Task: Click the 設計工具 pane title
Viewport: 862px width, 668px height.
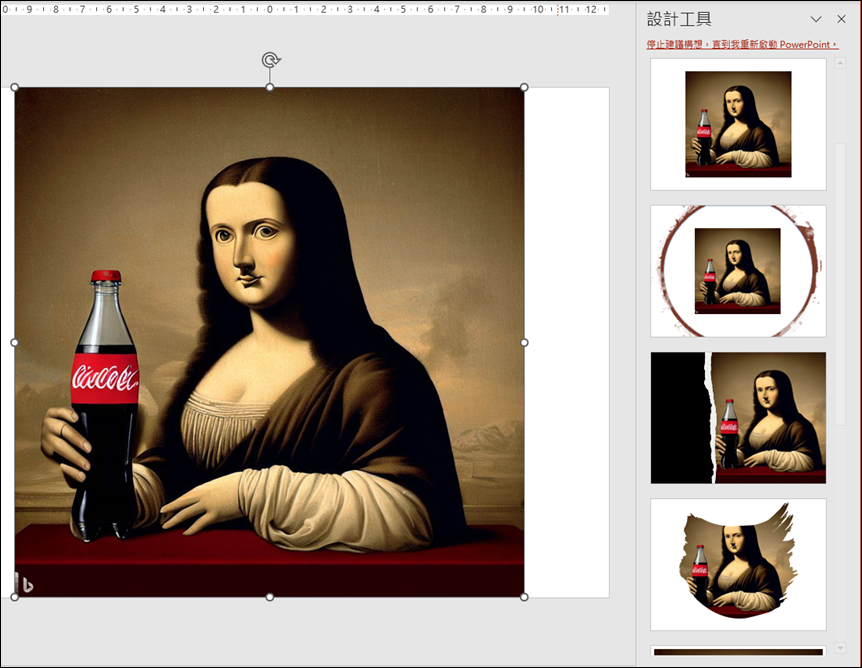Action: click(679, 19)
